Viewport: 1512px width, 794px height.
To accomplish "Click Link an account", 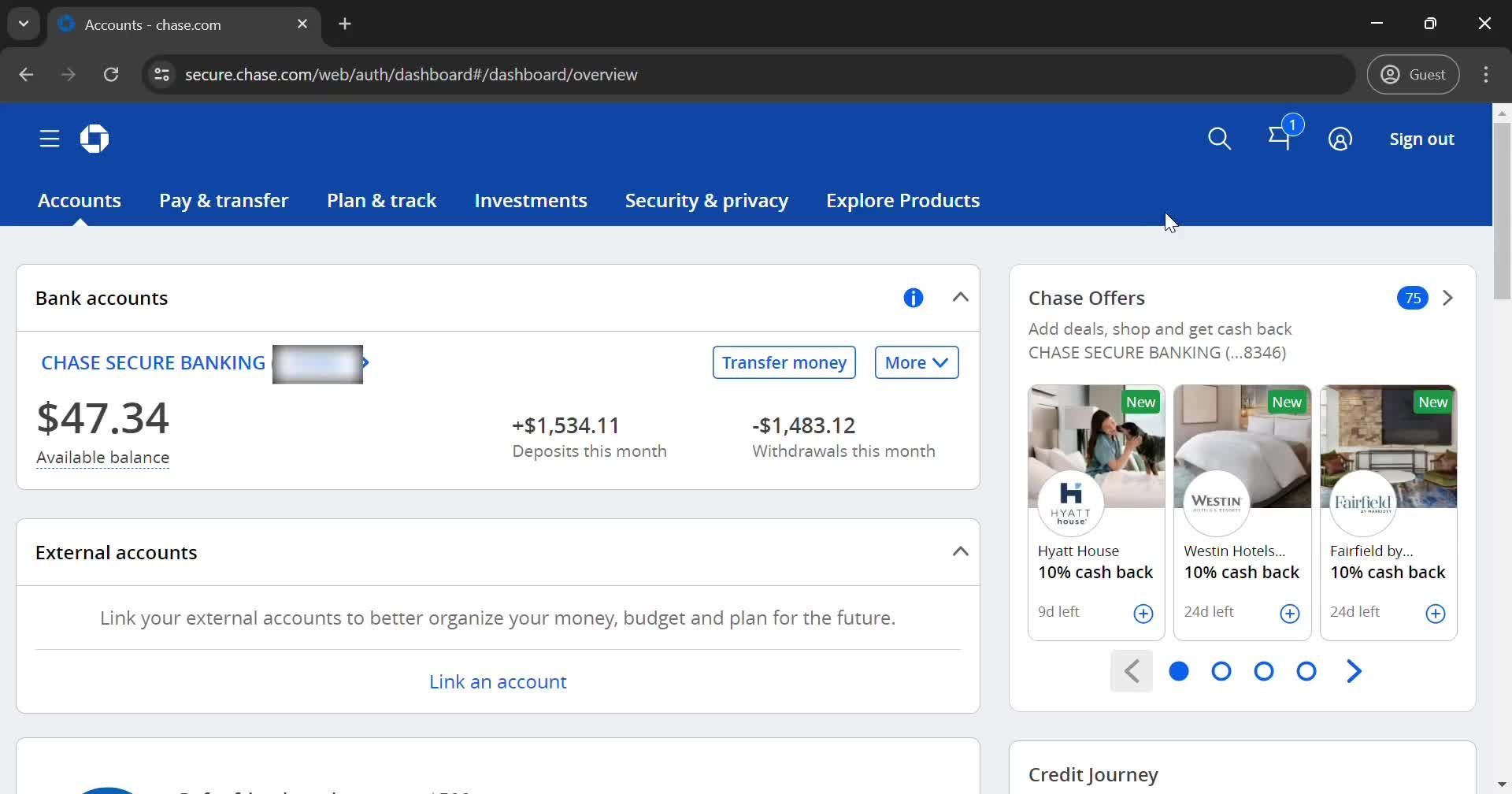I will (498, 681).
